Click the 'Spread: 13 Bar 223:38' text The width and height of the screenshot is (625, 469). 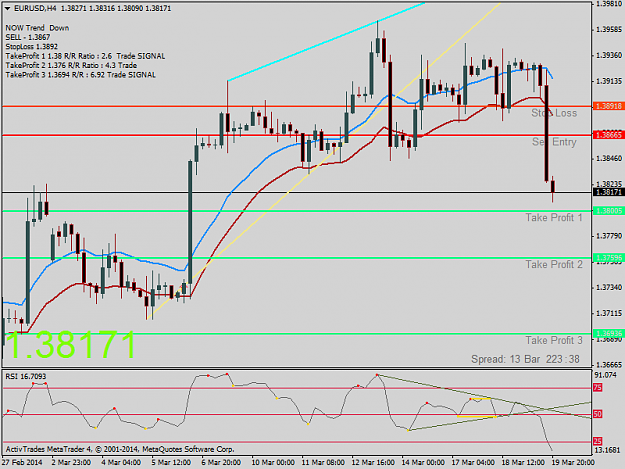(x=525, y=359)
